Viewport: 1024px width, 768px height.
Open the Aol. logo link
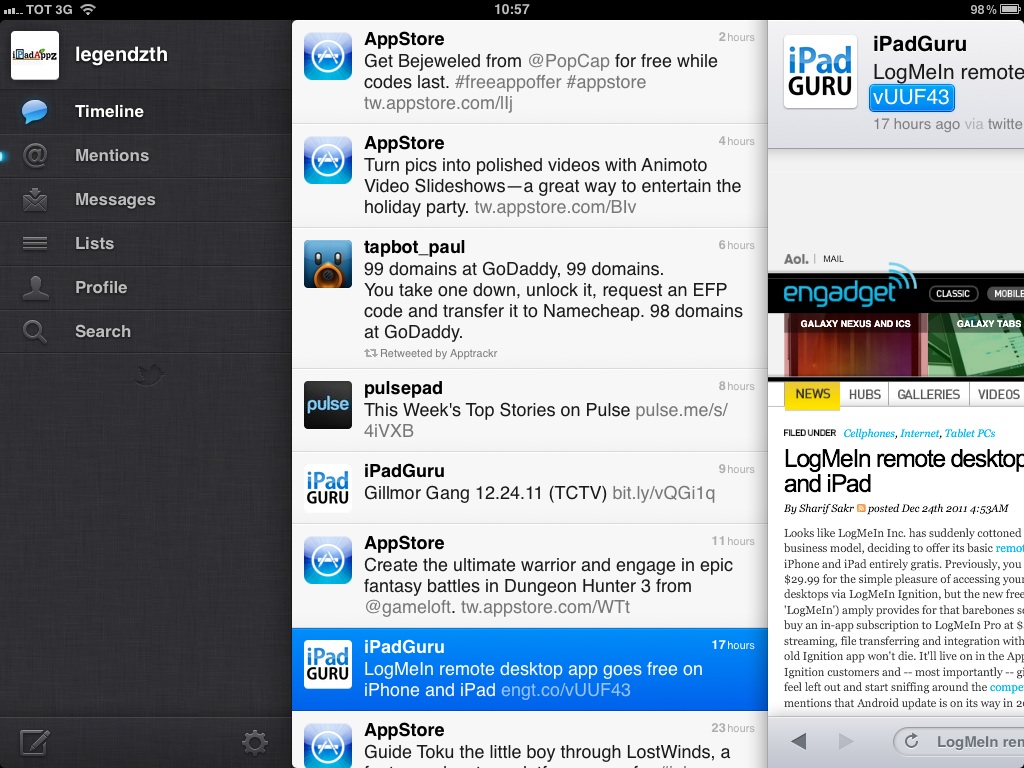click(x=796, y=259)
